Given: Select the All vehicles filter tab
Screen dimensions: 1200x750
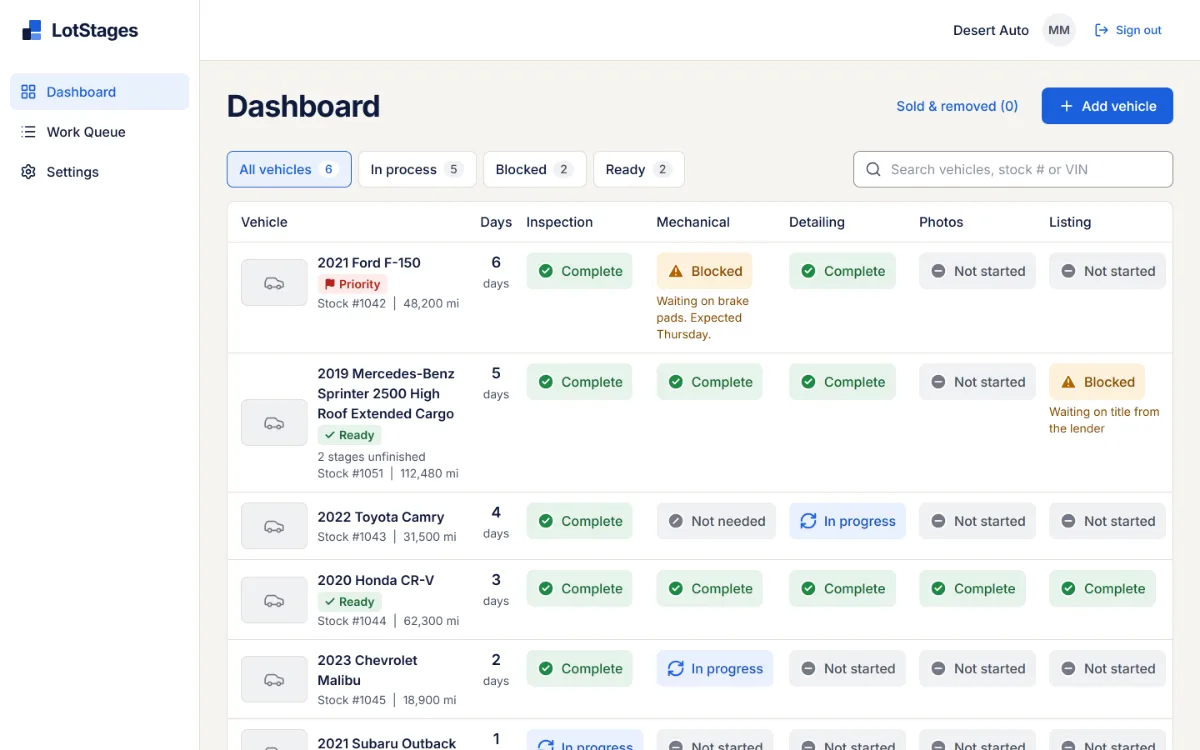Looking at the screenshot, I should tap(289, 169).
